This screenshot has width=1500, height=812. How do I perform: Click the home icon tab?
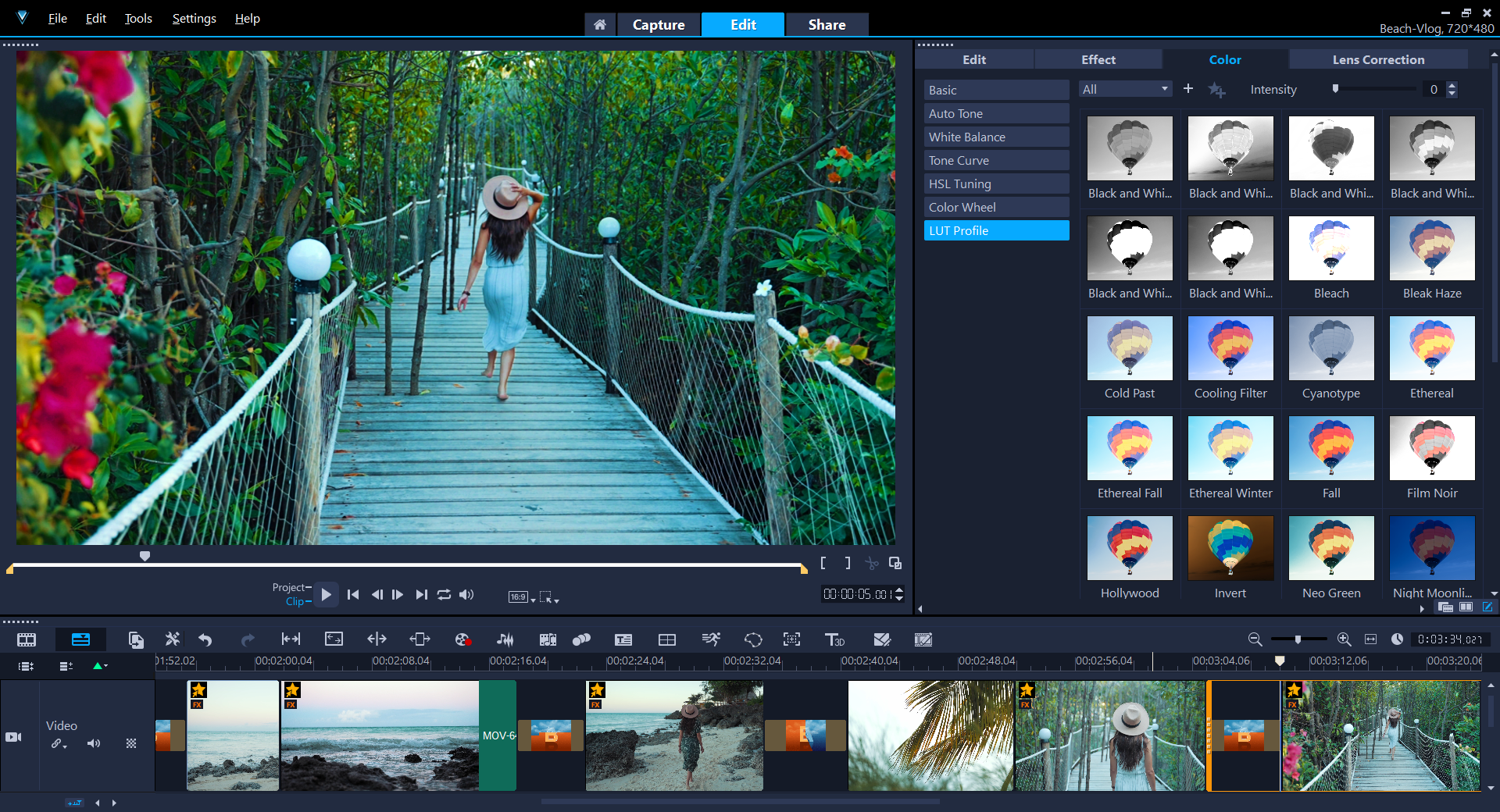[599, 25]
